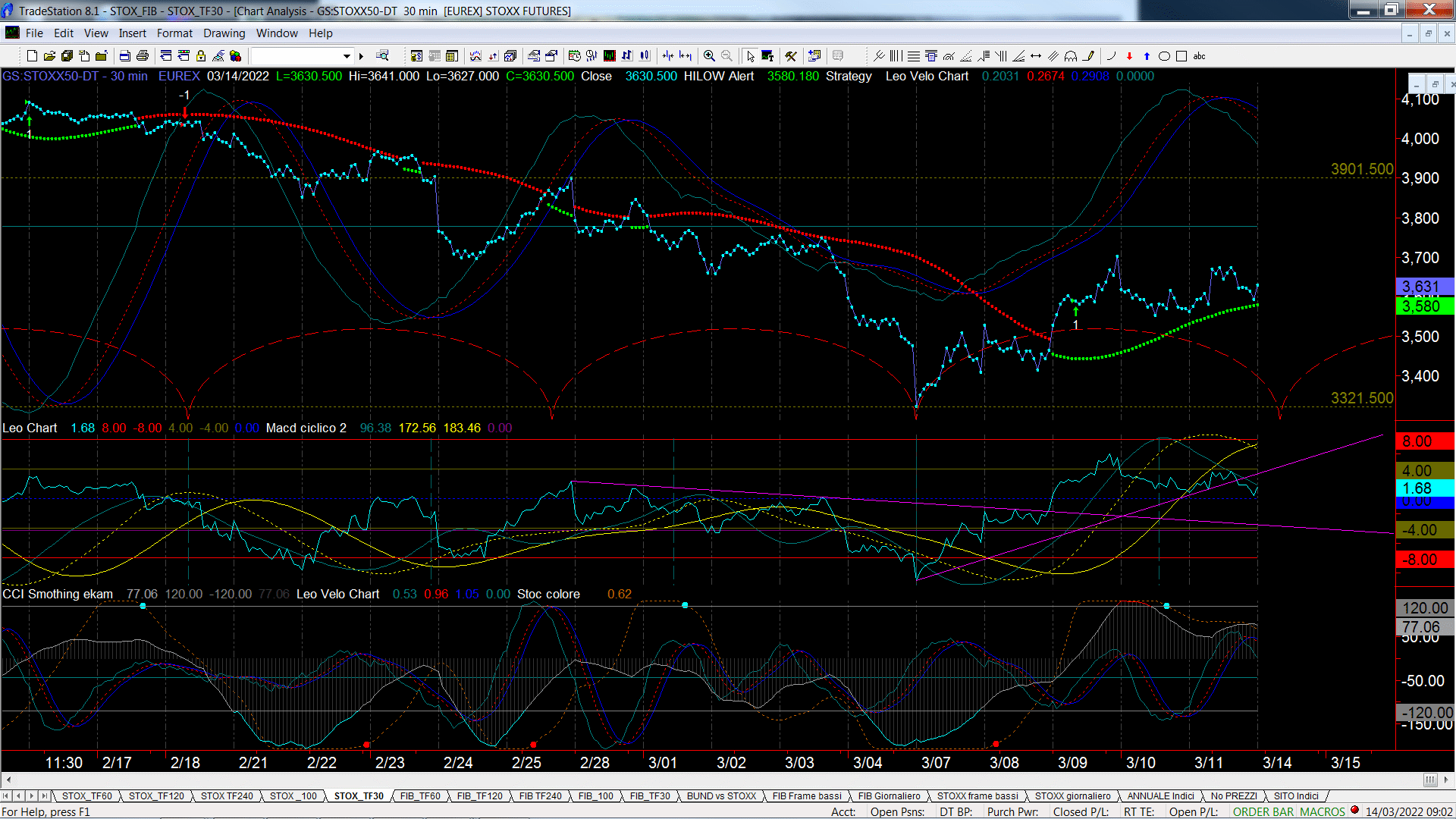
Task: Select the red down arrow tool
Action: pyautogui.click(x=1129, y=56)
